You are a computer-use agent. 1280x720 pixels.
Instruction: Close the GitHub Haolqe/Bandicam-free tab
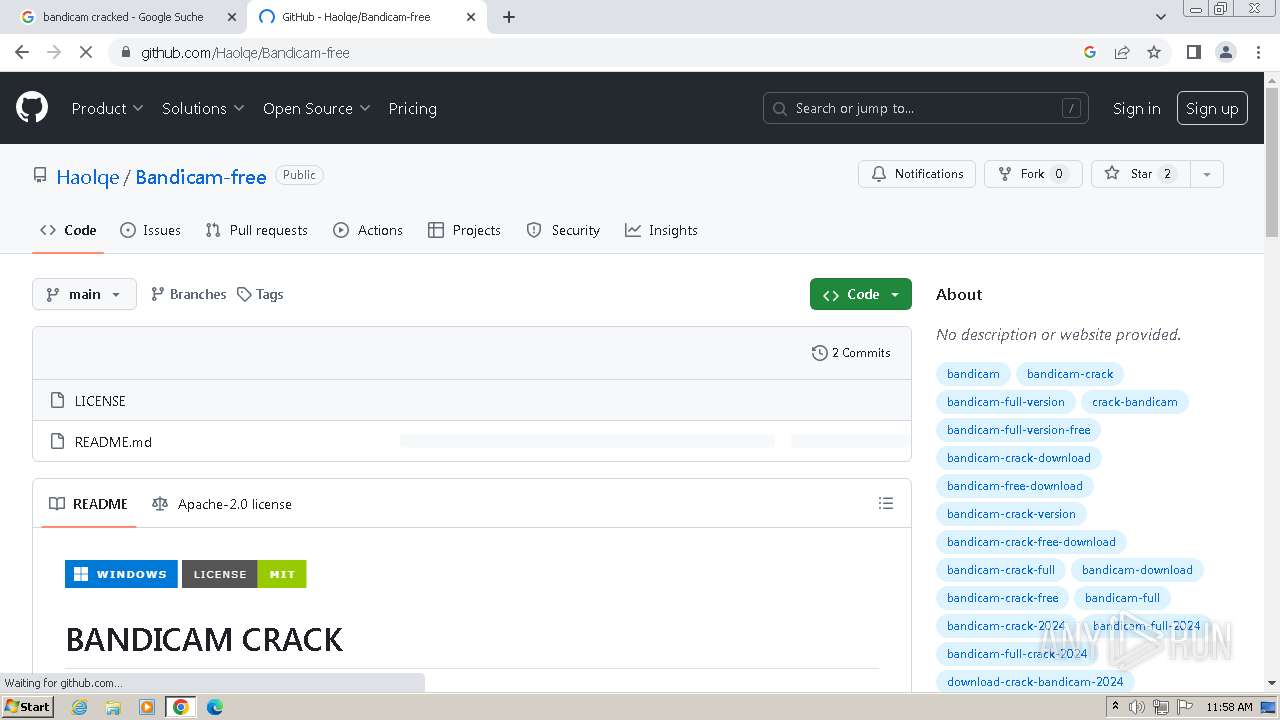[471, 17]
